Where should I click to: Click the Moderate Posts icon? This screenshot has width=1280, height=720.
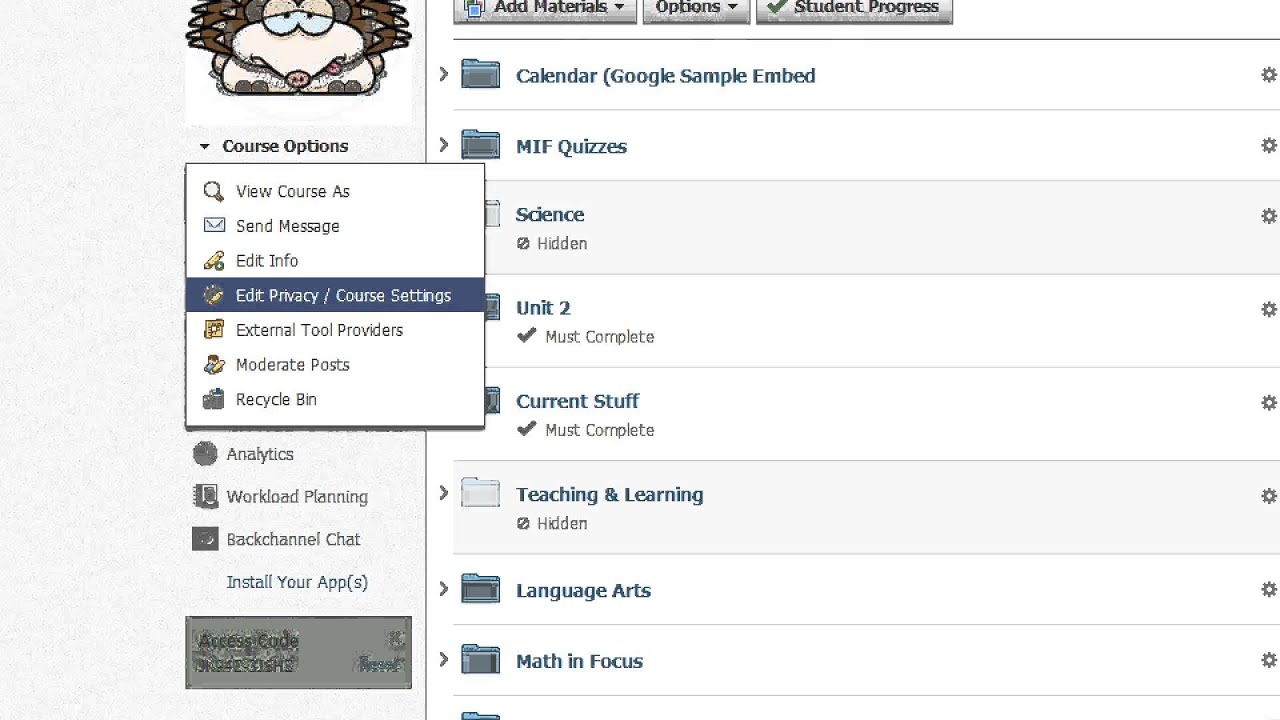coord(213,365)
